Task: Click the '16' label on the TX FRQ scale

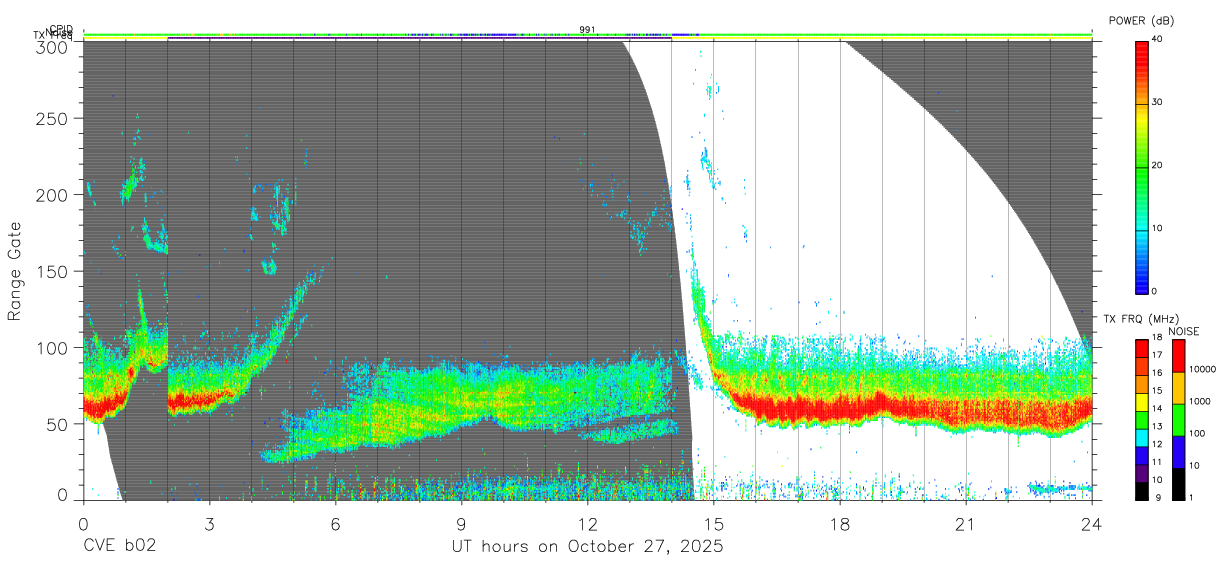Action: point(1156,373)
